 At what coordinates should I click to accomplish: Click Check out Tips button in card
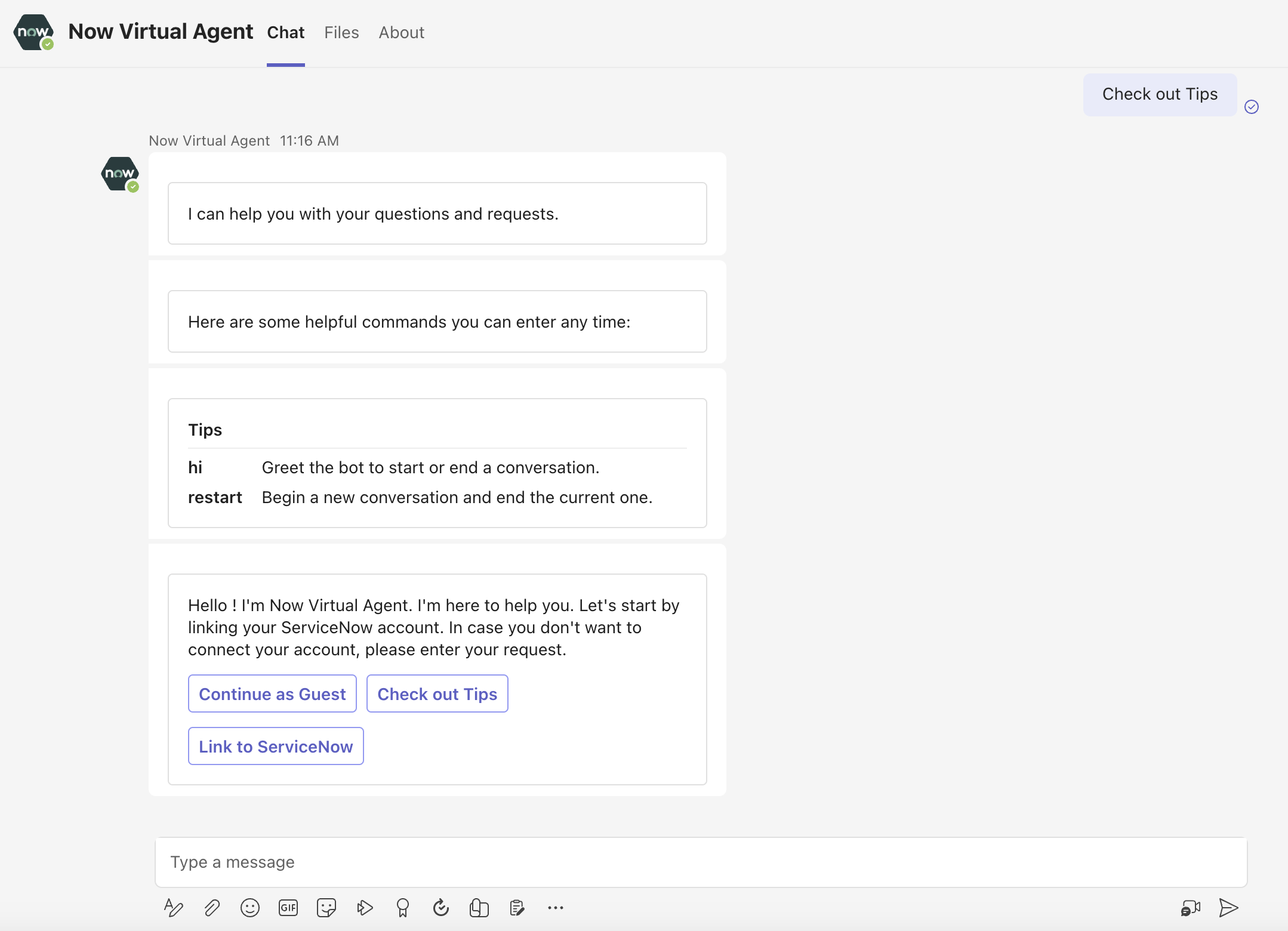[437, 694]
